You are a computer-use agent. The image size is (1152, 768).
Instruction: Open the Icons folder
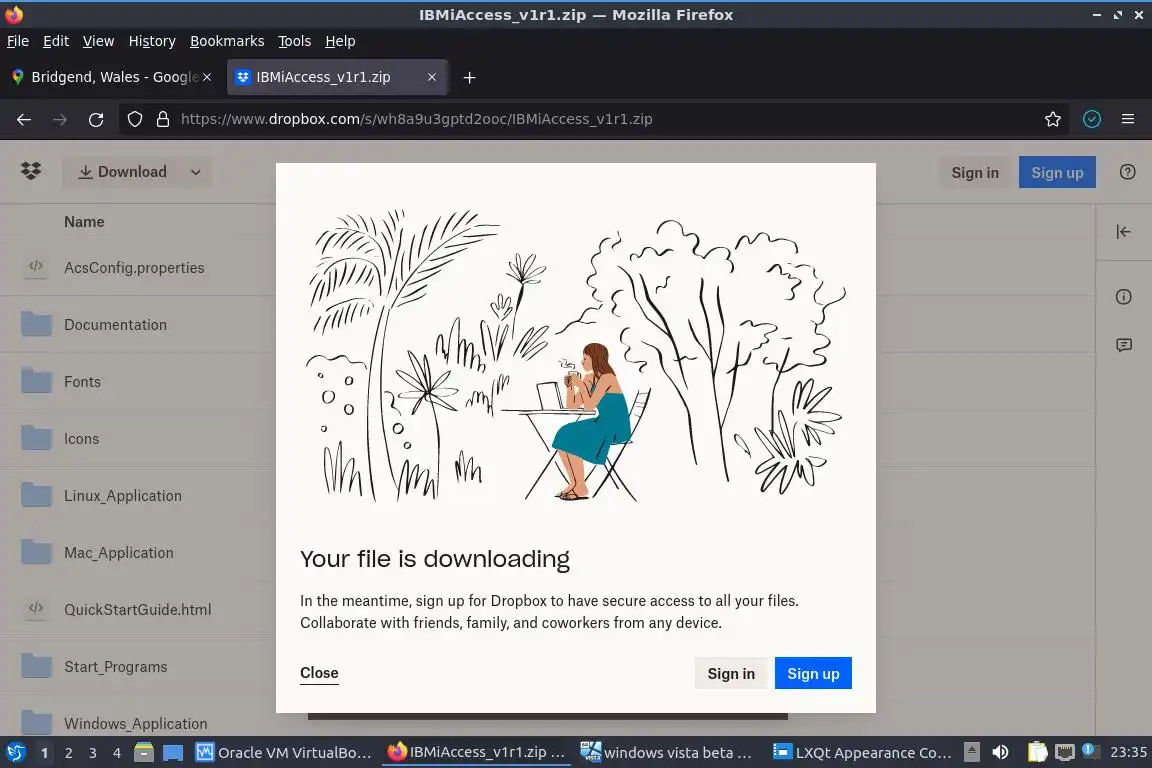82,439
